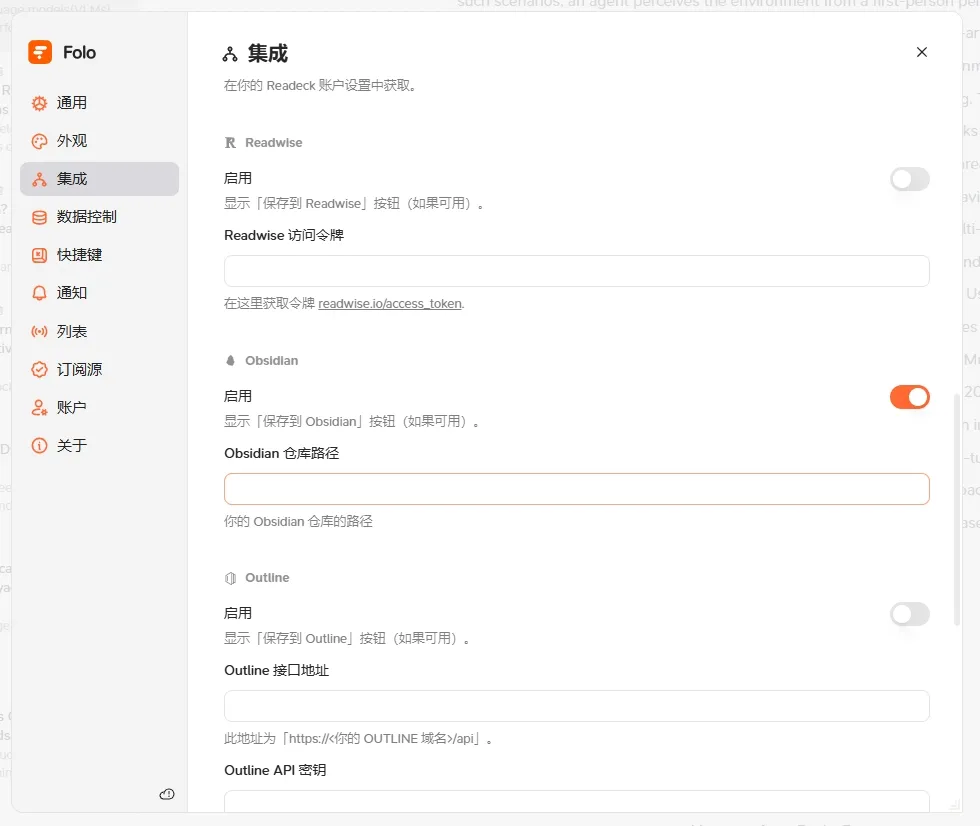Viewport: 980px width, 826px height.
Task: Click the 'Outline 接口地址' label
Action: 277,670
